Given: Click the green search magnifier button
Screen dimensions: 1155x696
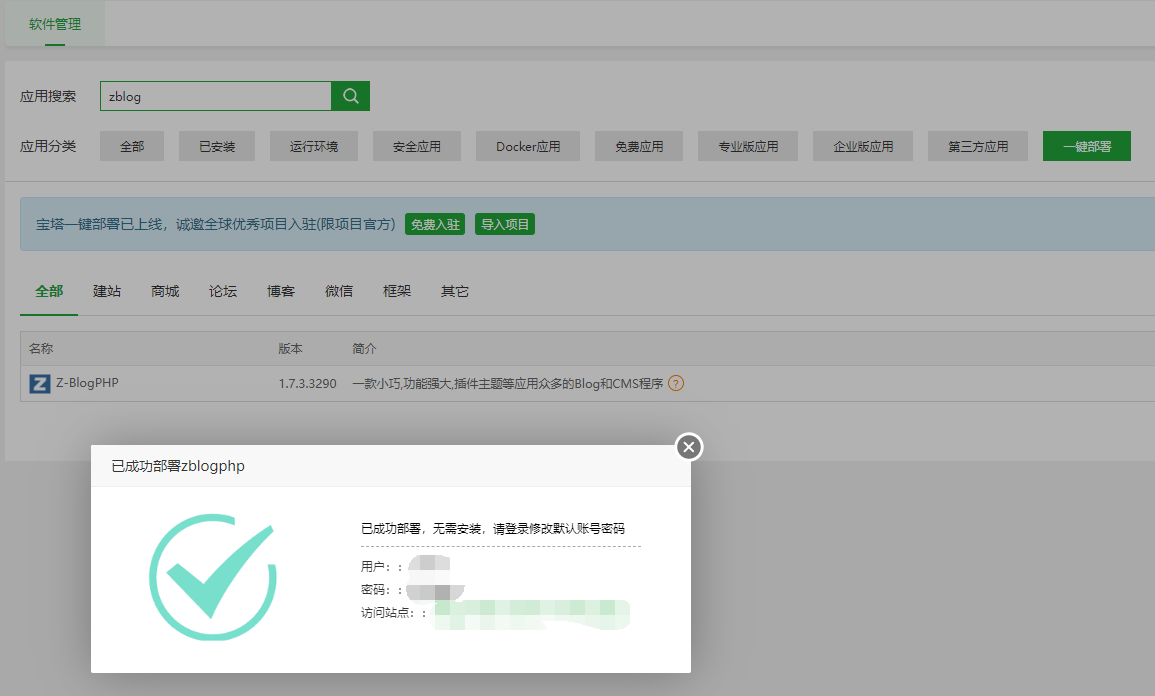Looking at the screenshot, I should click(x=351, y=96).
